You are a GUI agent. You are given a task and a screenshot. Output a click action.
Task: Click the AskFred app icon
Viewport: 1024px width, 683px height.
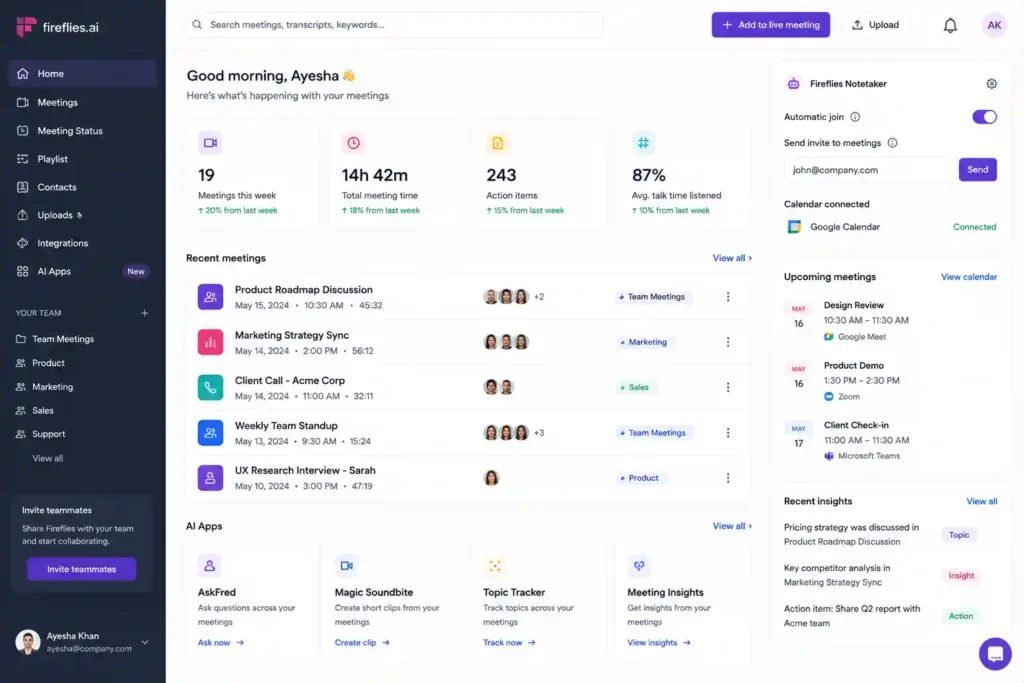(x=210, y=565)
